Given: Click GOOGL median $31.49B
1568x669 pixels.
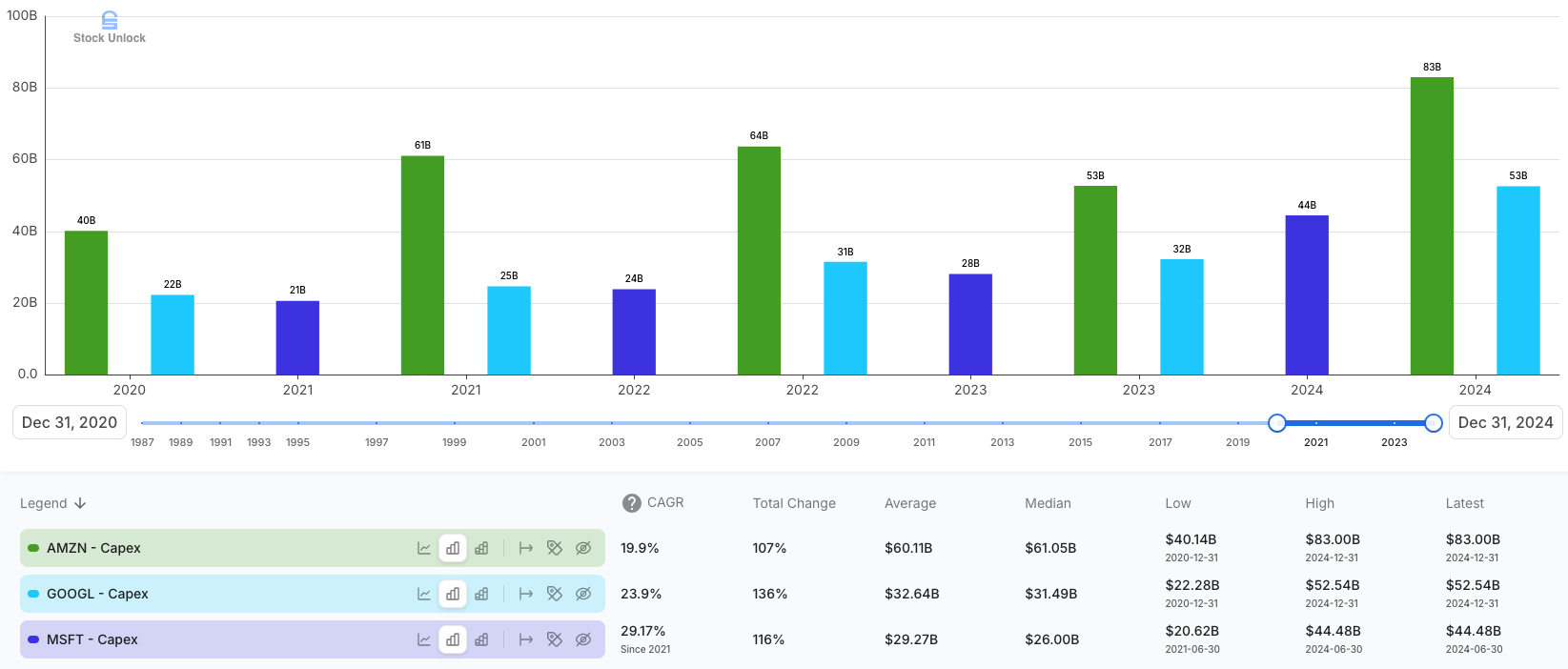Looking at the screenshot, I should tap(1051, 594).
